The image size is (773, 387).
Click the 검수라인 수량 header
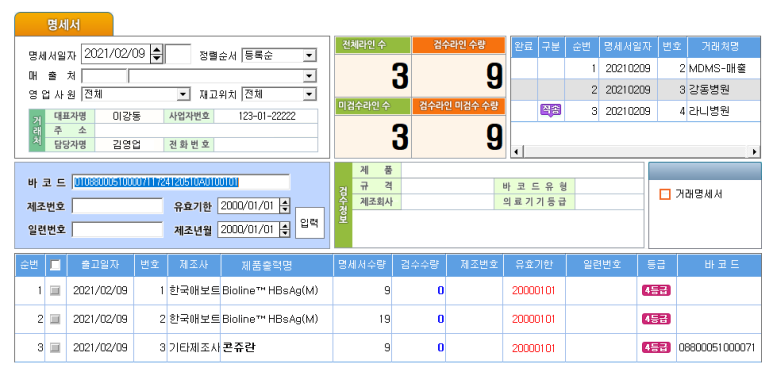click(459, 45)
